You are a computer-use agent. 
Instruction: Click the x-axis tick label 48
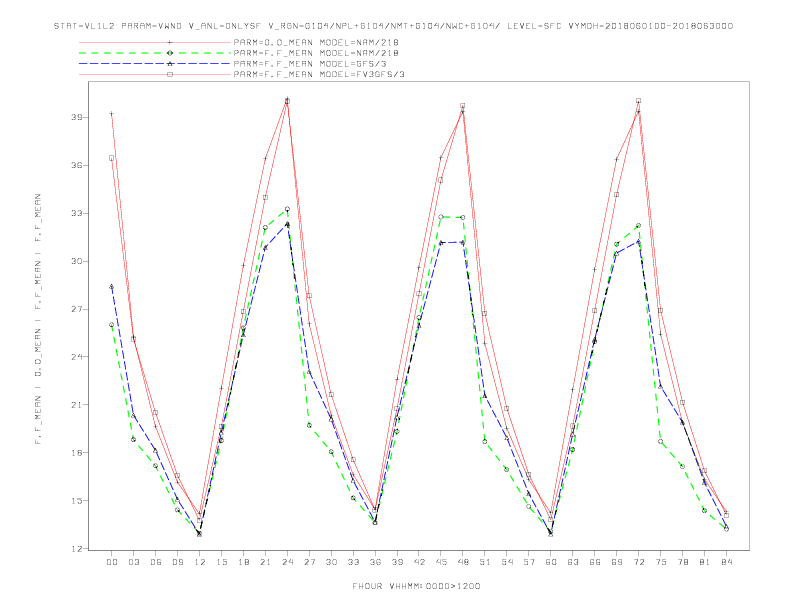[463, 562]
